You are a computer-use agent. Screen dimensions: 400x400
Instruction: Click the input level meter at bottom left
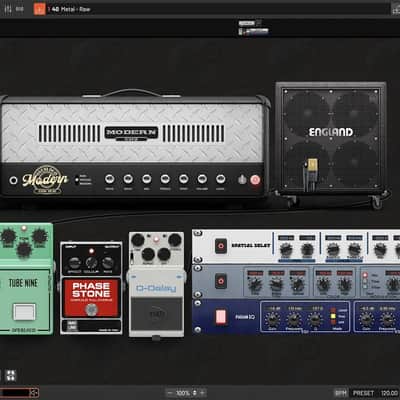point(19,393)
